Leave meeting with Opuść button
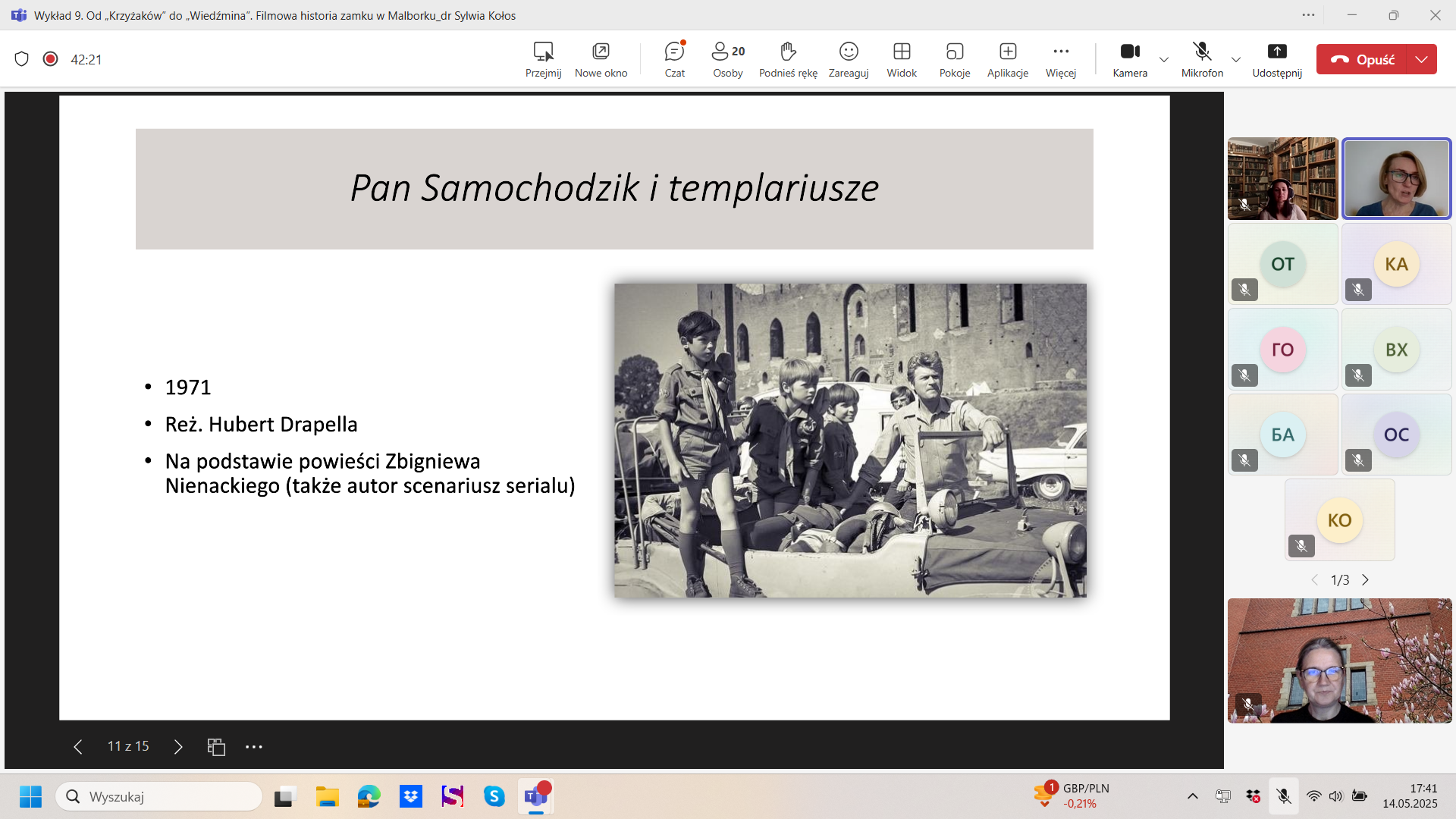This screenshot has width=1456, height=819. [1362, 59]
